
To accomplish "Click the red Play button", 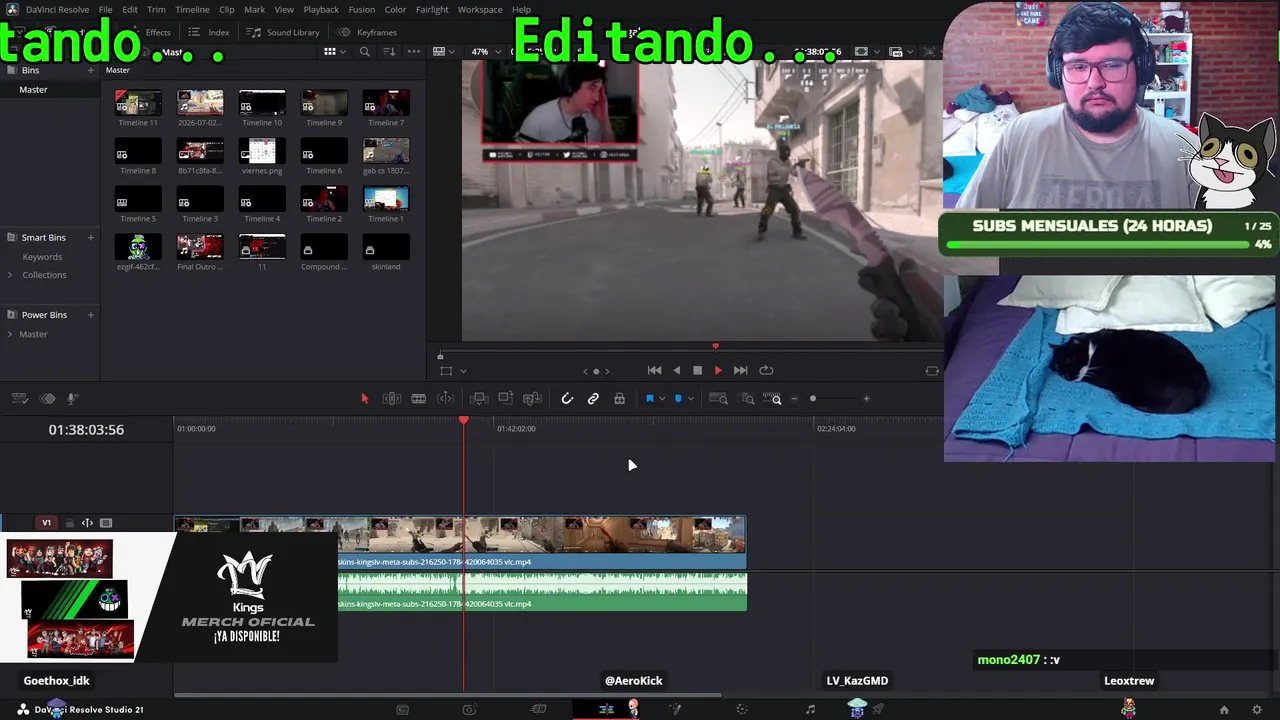I will pos(718,370).
